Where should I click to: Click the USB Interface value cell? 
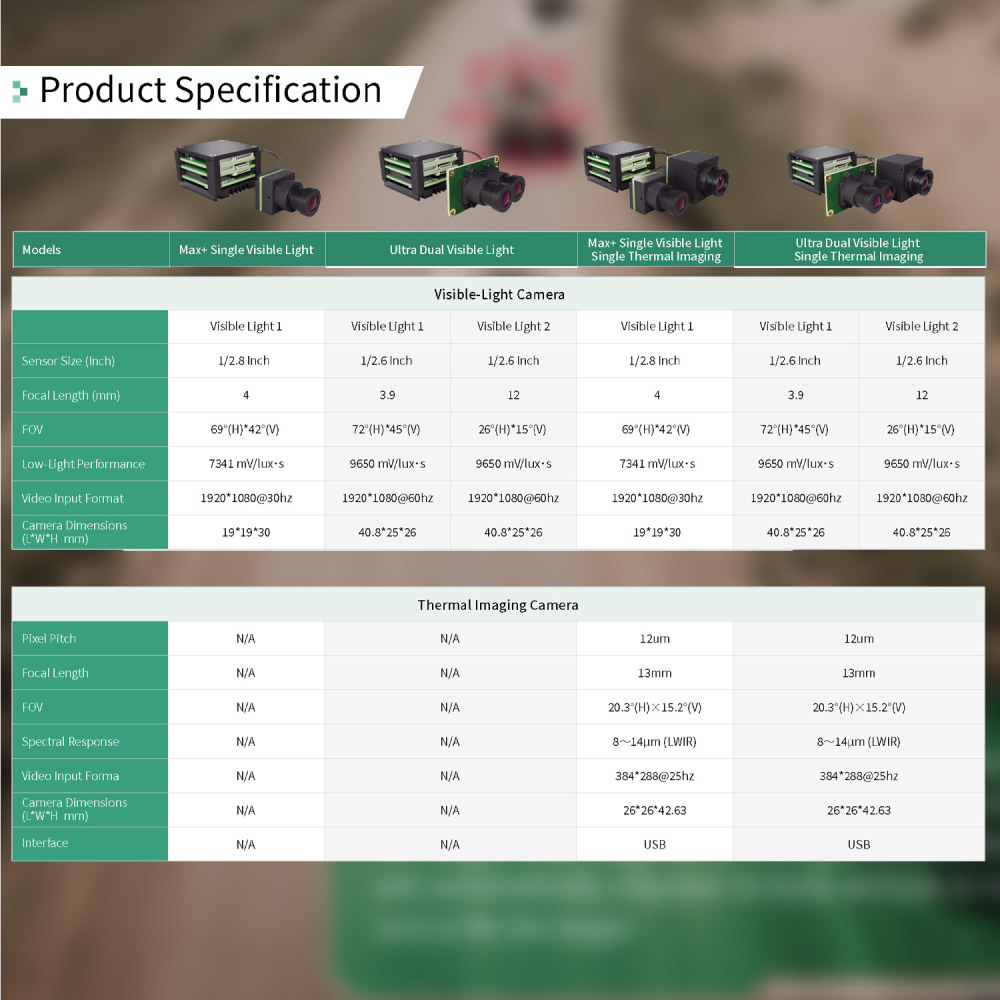[x=656, y=843]
